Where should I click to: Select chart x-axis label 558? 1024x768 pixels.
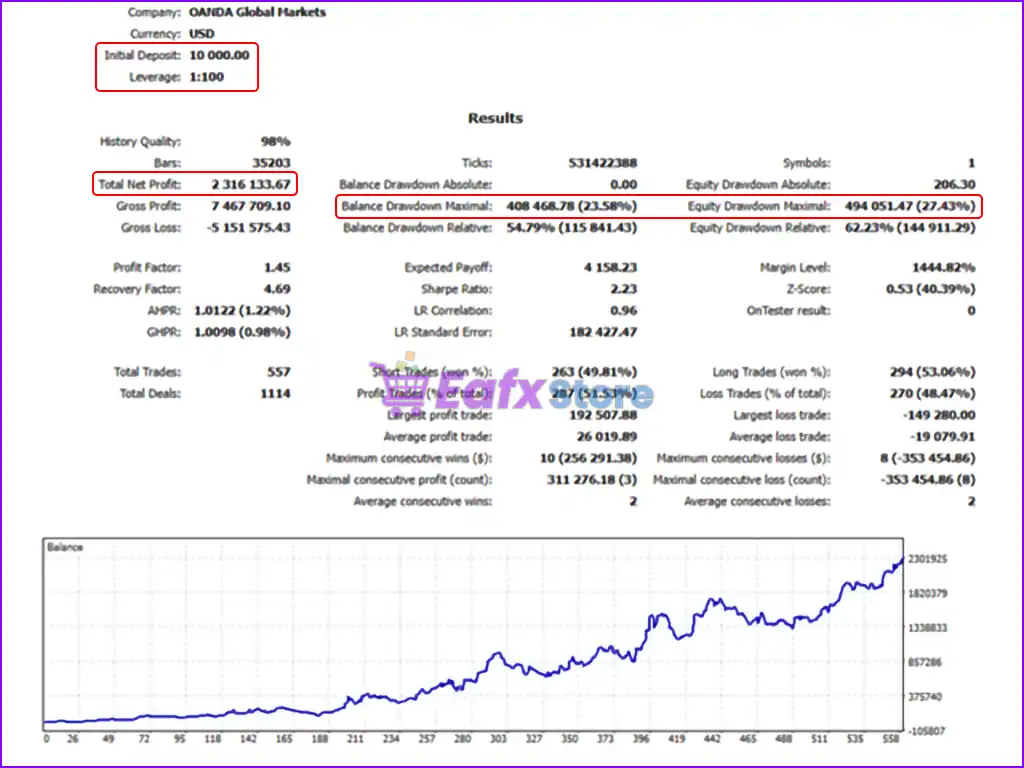pos(890,739)
